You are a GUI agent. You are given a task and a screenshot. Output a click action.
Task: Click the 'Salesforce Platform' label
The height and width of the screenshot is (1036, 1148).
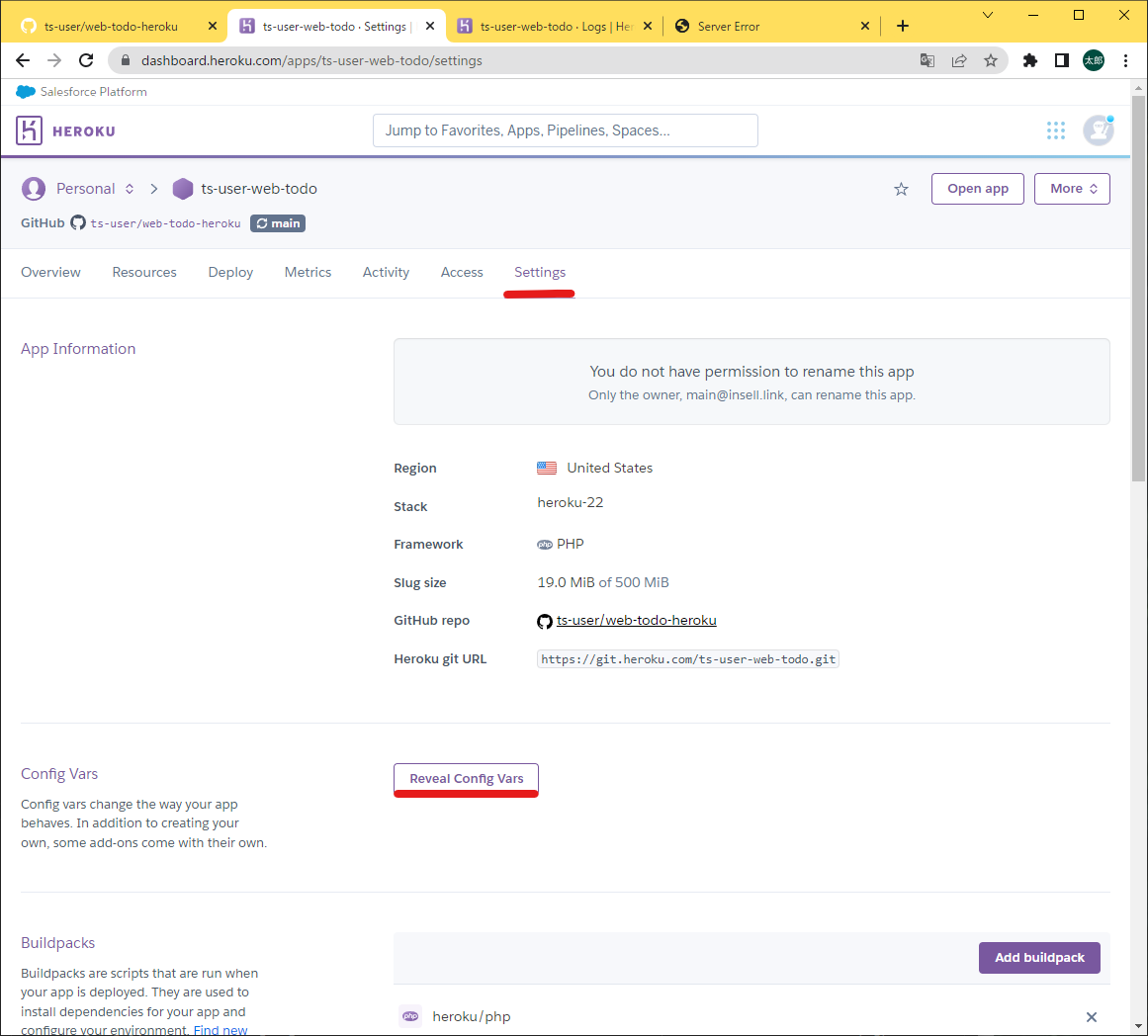click(94, 92)
